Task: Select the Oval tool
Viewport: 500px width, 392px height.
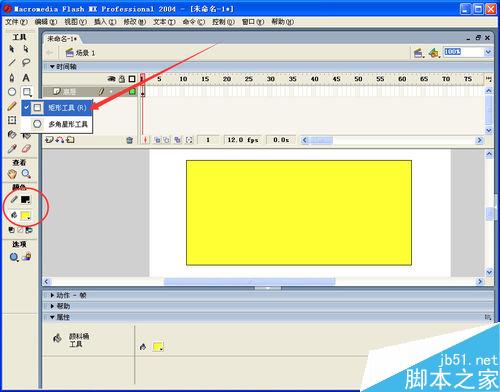Action: click(x=12, y=92)
